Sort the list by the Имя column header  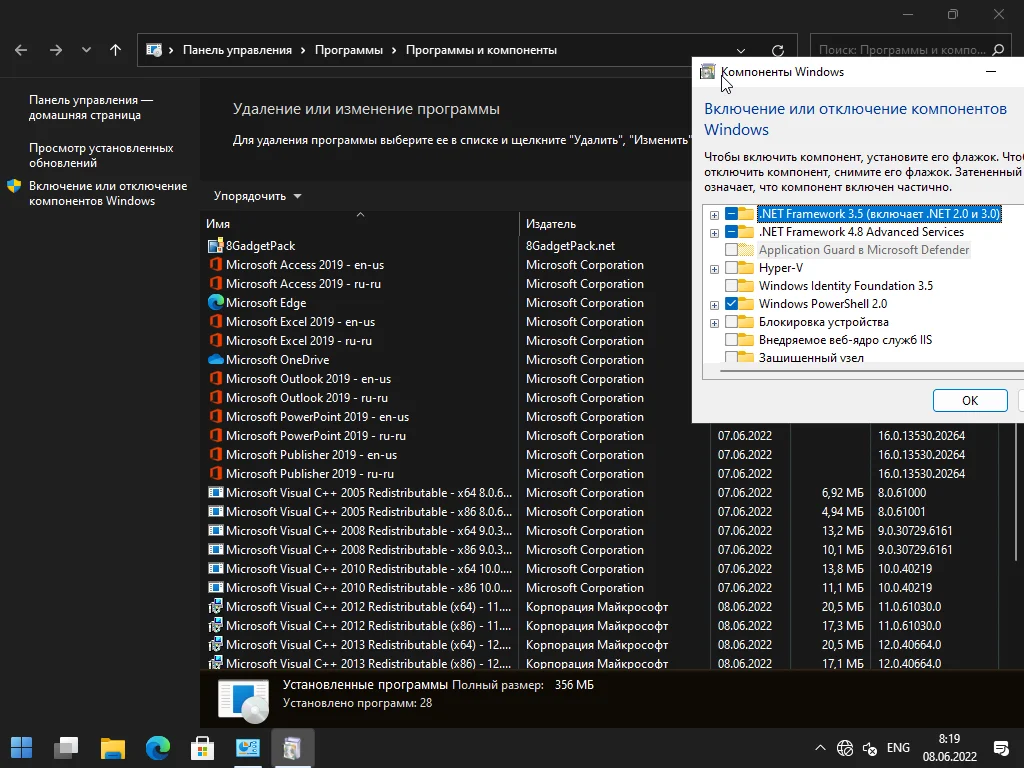point(219,224)
